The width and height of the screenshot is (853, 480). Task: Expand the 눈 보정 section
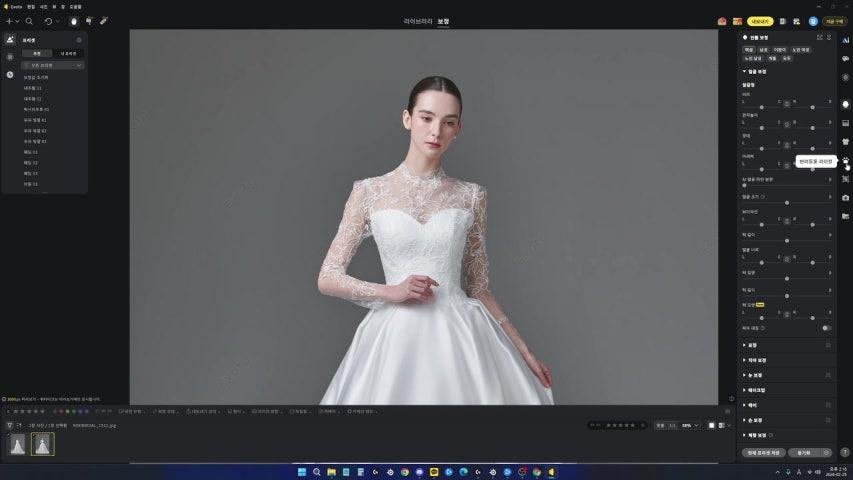coord(744,375)
